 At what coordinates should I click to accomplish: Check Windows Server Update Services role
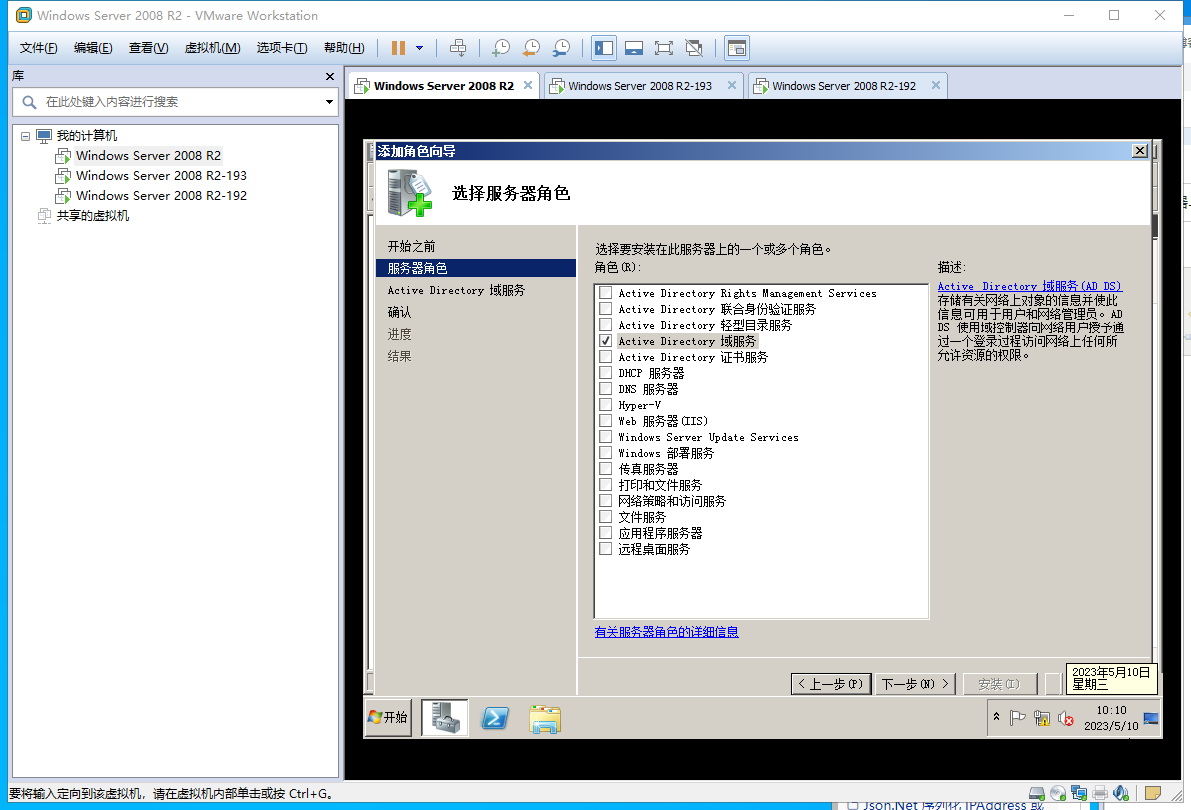coord(605,436)
